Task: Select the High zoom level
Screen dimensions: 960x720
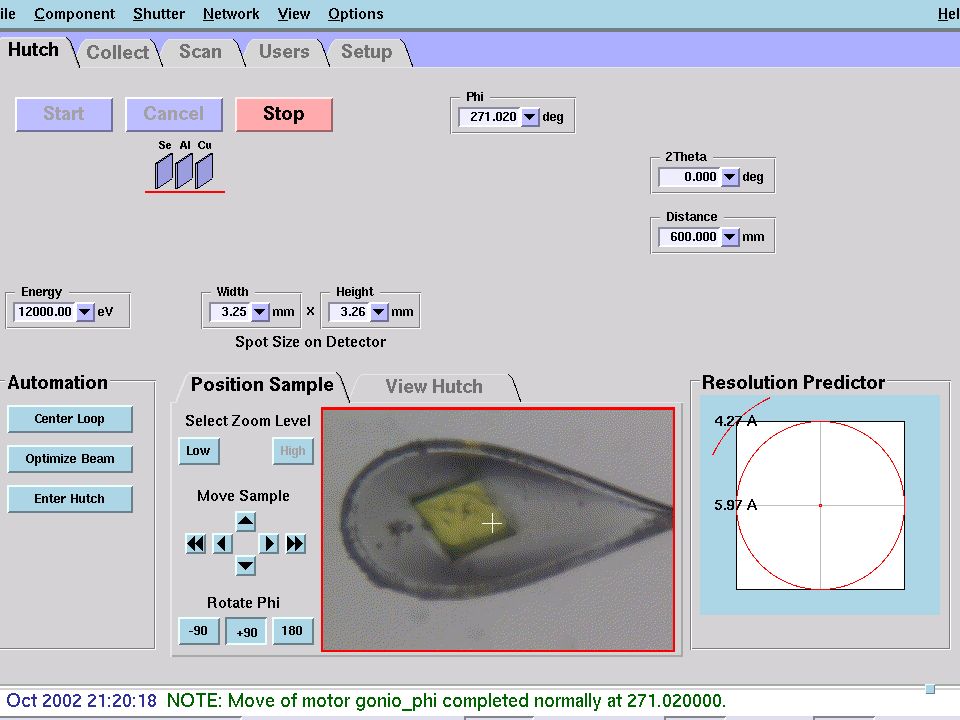Action: [x=293, y=451]
